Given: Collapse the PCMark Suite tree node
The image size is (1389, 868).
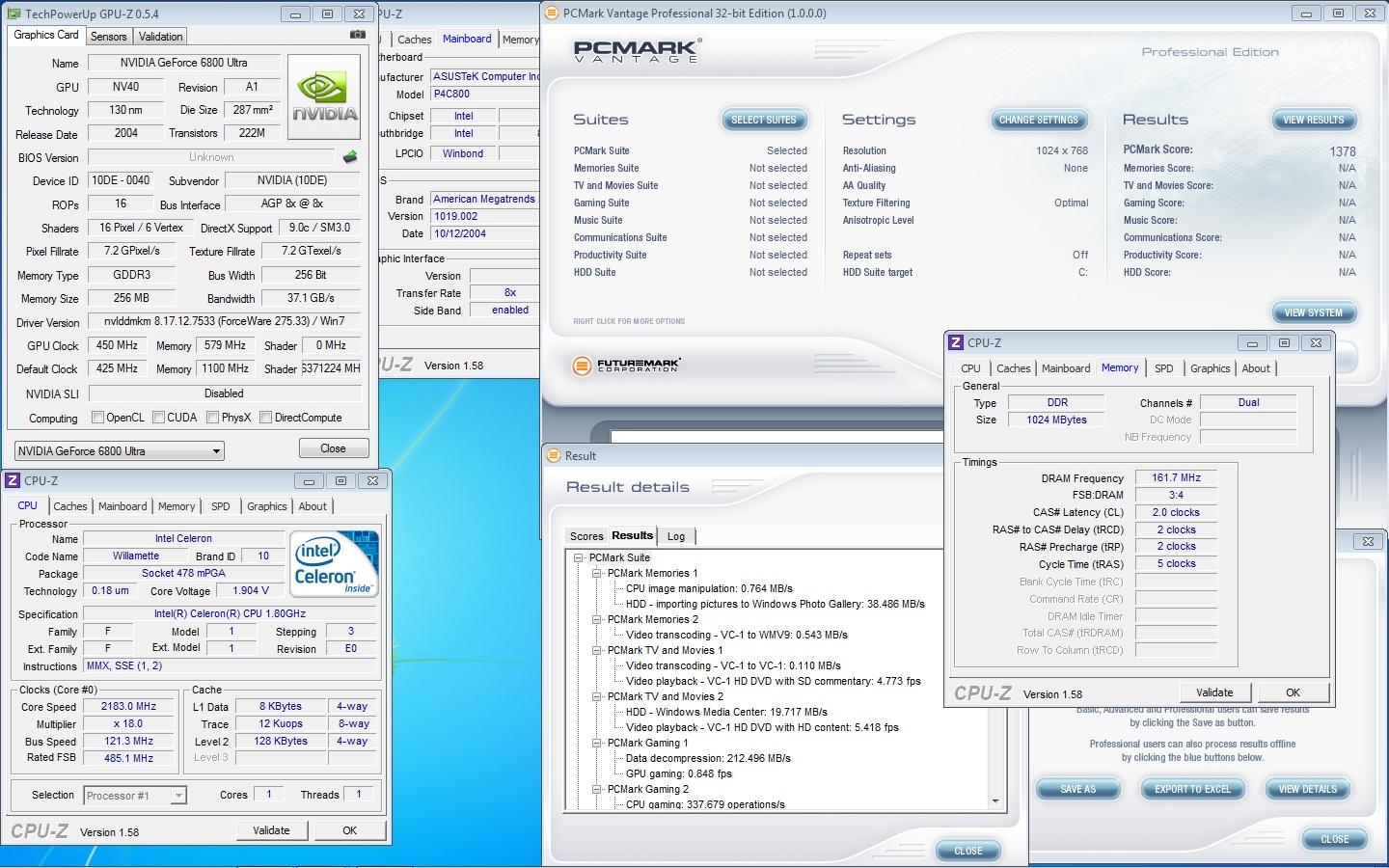Looking at the screenshot, I should point(579,557).
